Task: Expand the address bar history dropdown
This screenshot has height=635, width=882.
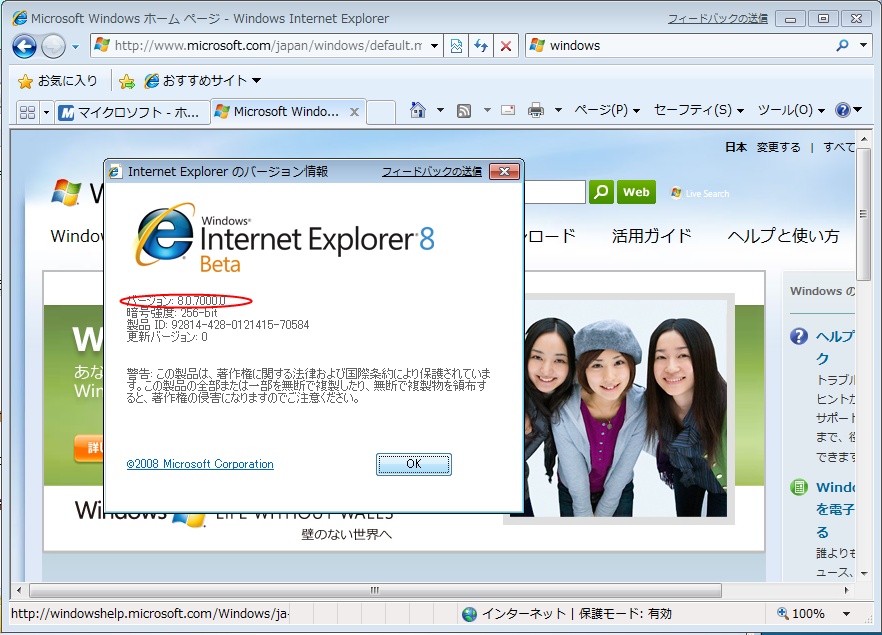Action: coord(434,46)
